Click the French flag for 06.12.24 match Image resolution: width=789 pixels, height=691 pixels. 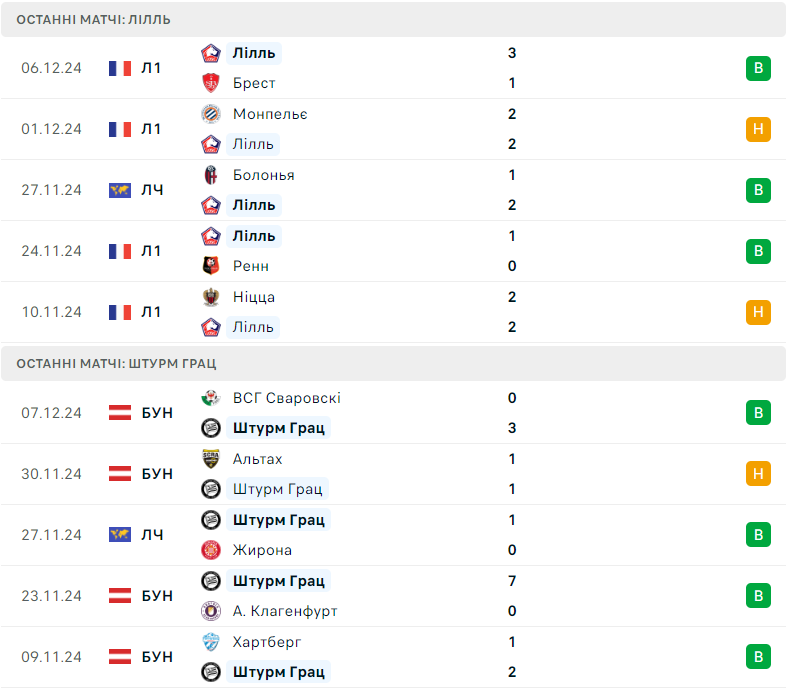[120, 68]
